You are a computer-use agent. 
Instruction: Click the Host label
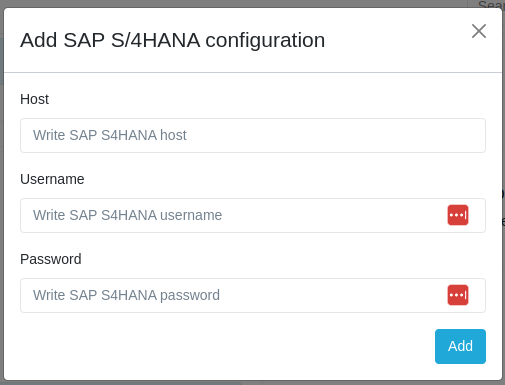[x=34, y=99]
